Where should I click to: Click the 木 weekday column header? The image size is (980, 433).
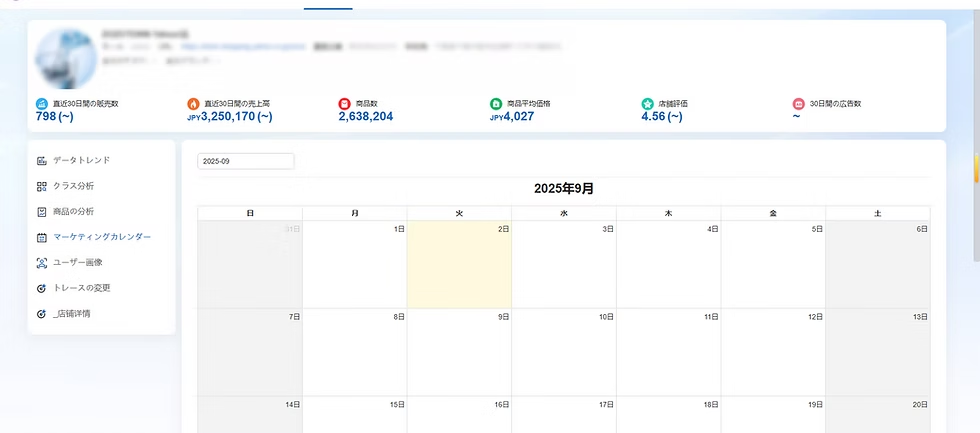(x=669, y=213)
